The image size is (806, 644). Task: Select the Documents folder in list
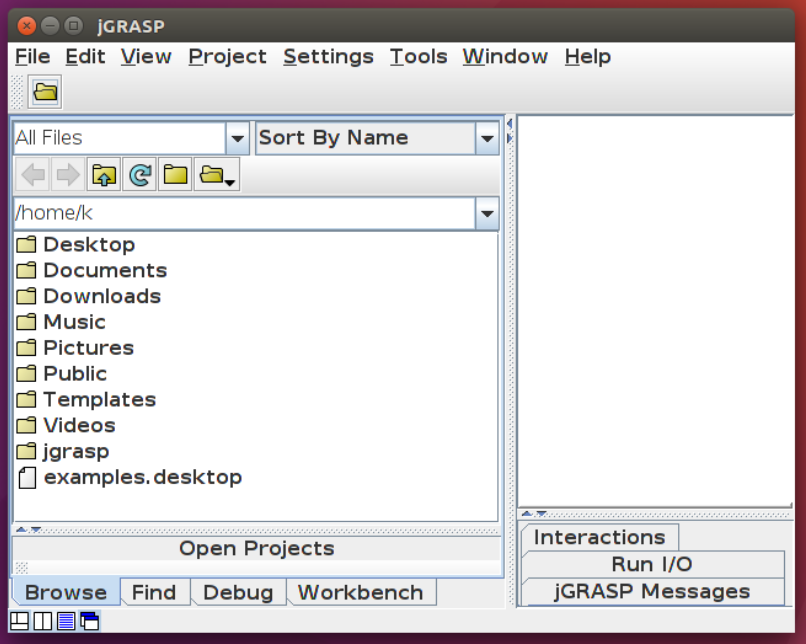105,270
